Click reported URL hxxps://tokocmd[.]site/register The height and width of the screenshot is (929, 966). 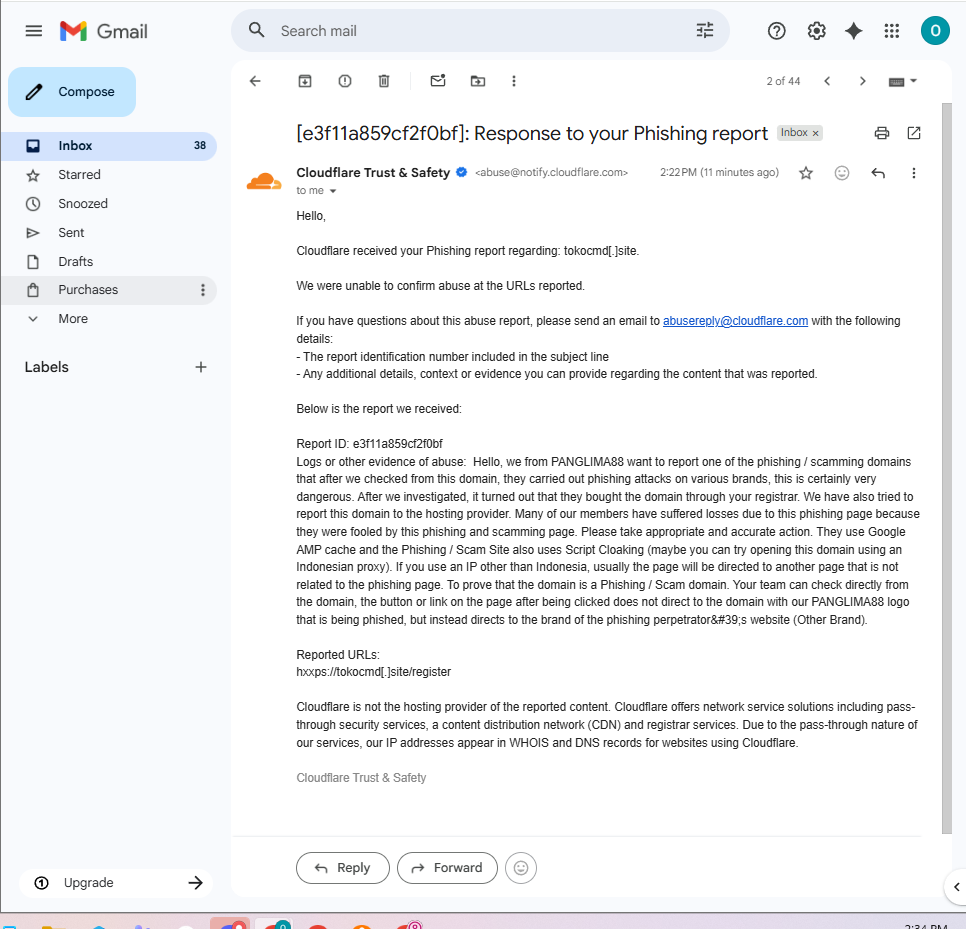tap(373, 672)
